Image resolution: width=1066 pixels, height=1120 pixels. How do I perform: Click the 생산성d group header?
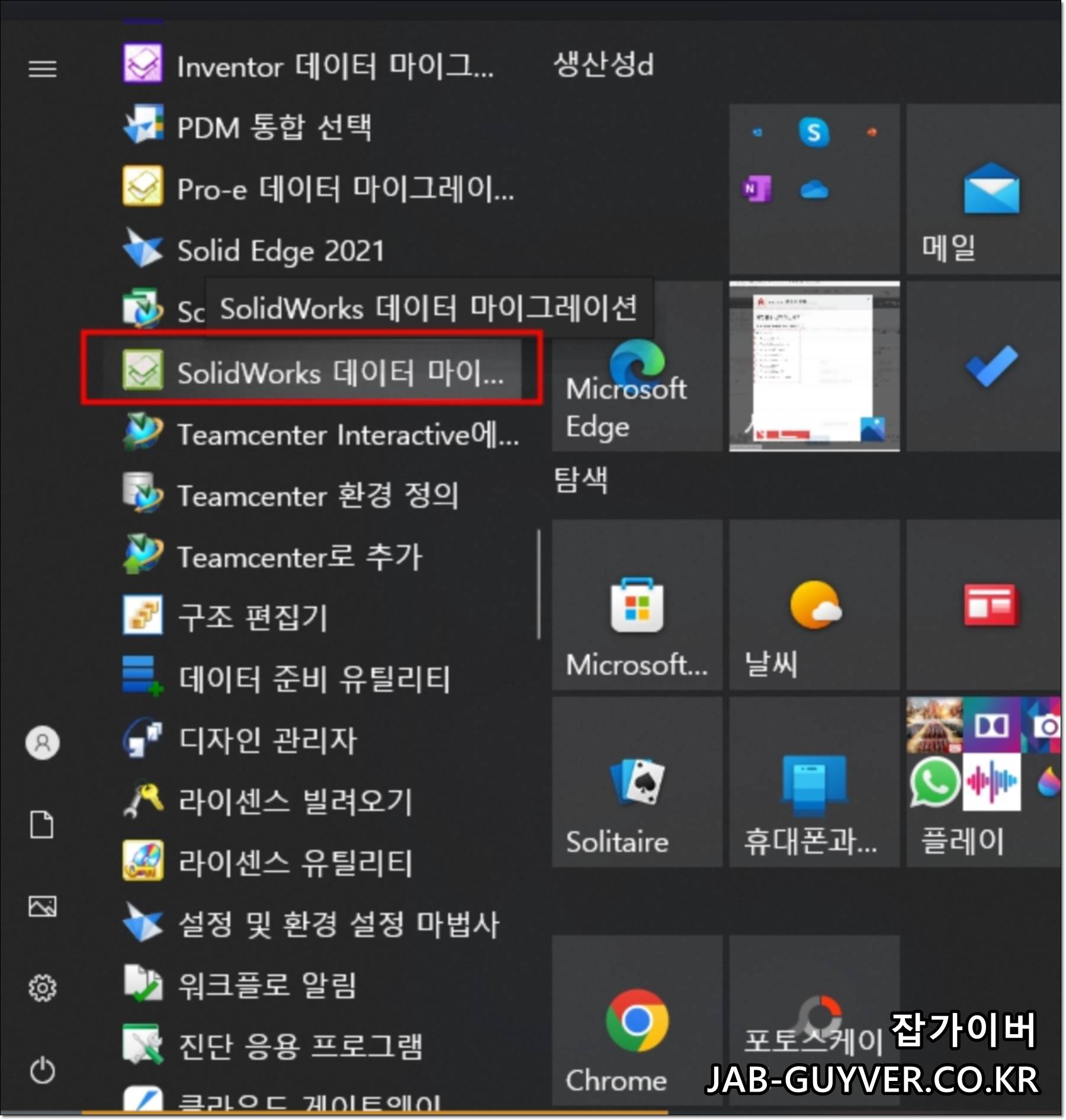pyautogui.click(x=603, y=64)
